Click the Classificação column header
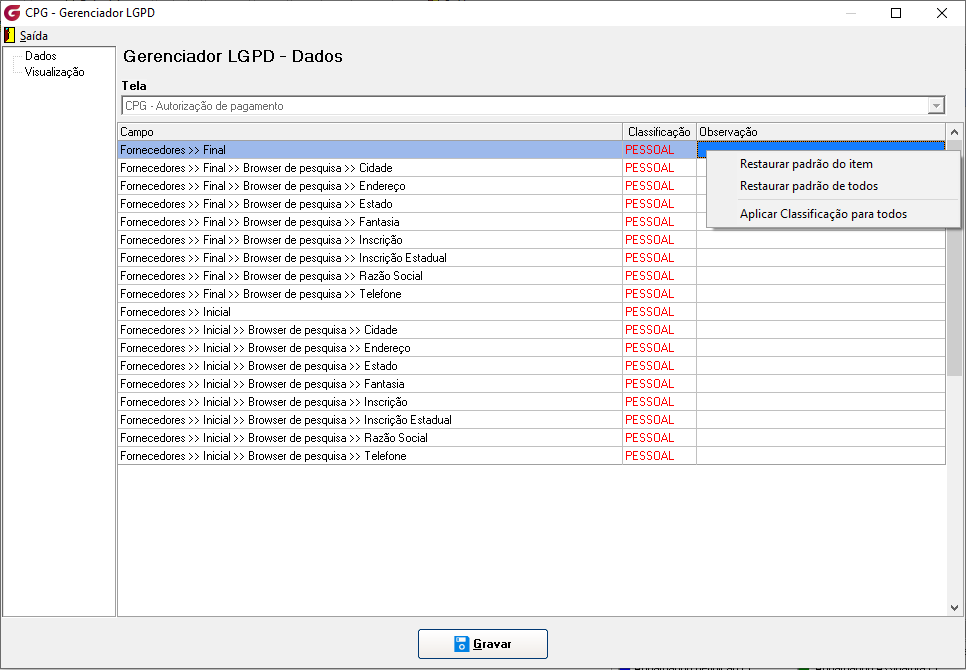Screen dimensions: 966x670 point(659,132)
